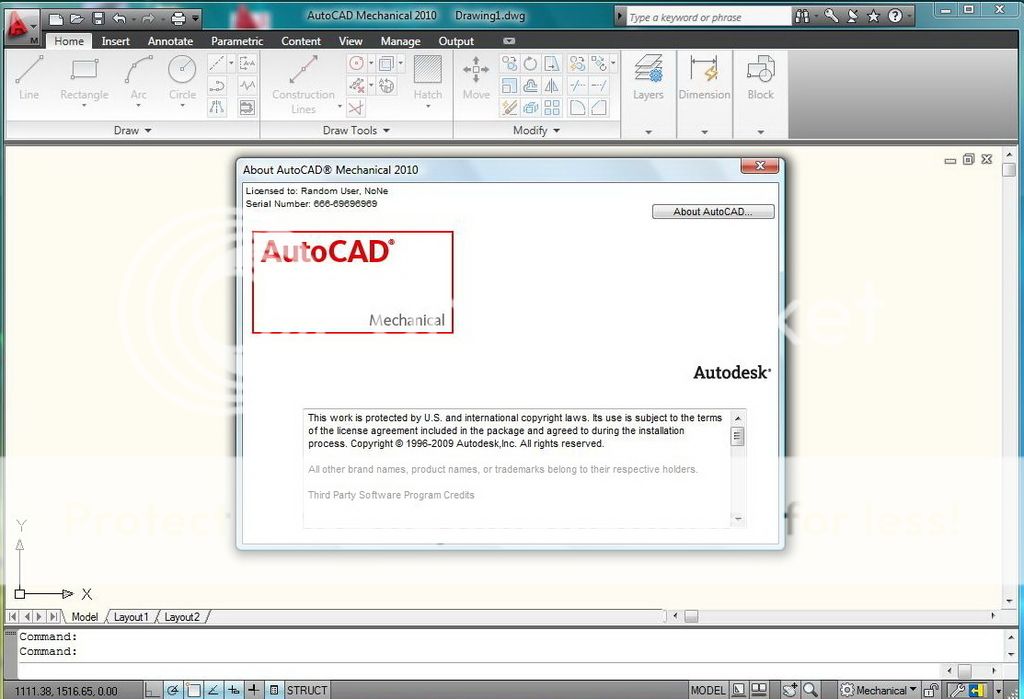
Task: Click the About AutoCAD... button
Action: (x=713, y=212)
